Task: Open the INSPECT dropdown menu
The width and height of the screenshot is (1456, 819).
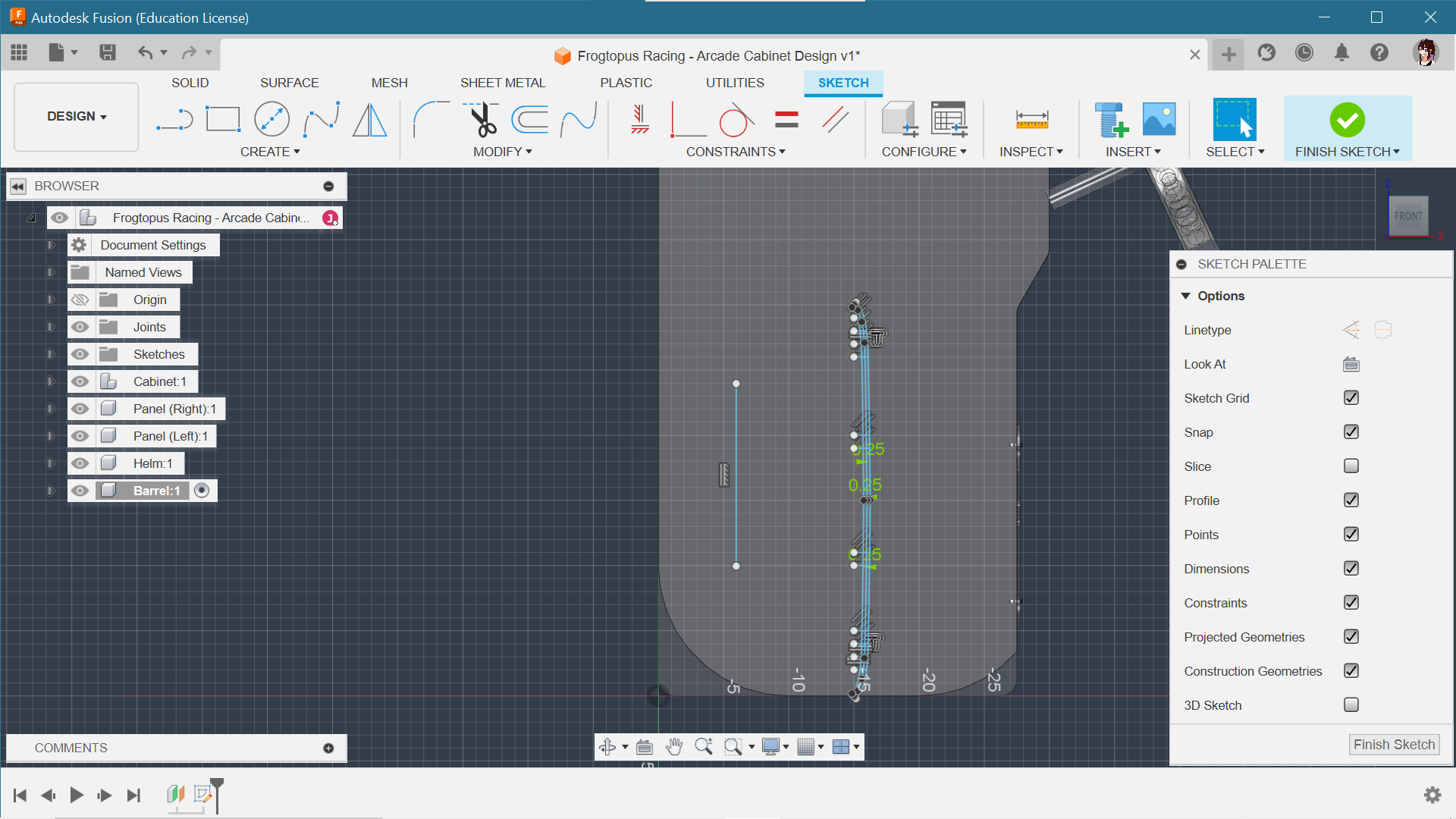Action: (x=1031, y=152)
